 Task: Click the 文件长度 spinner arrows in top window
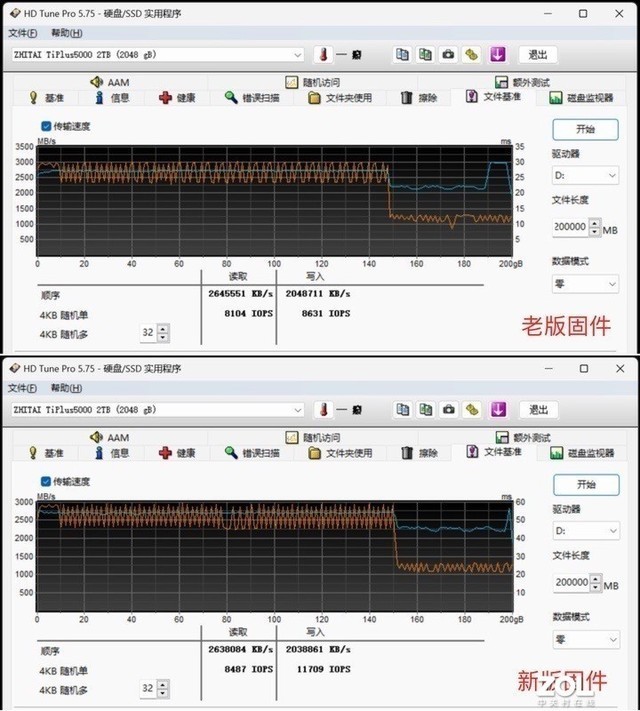point(595,227)
